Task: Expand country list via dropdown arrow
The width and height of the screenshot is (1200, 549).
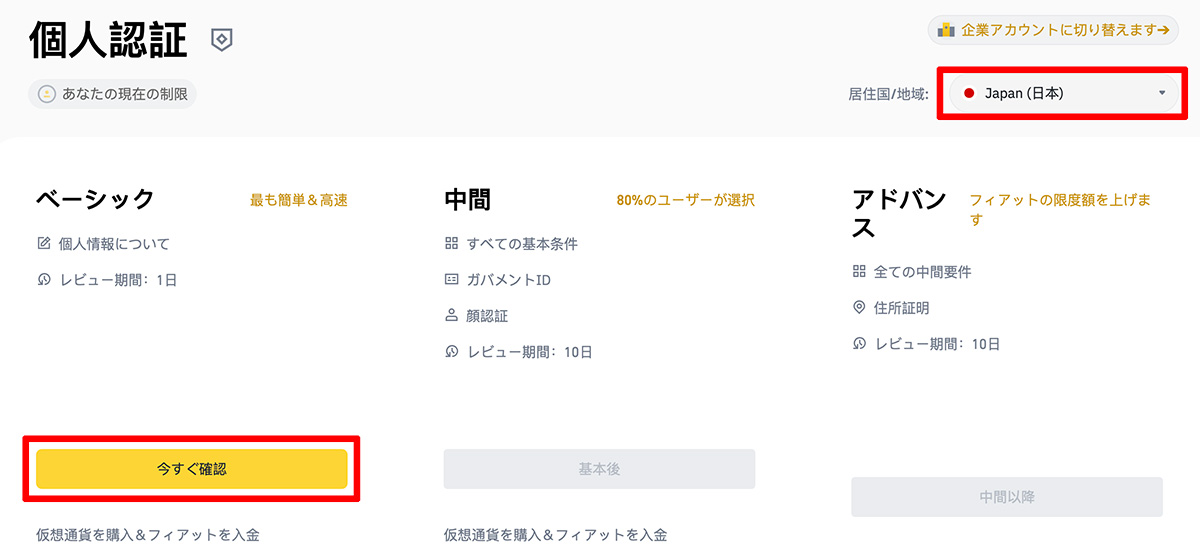Action: point(1162,94)
